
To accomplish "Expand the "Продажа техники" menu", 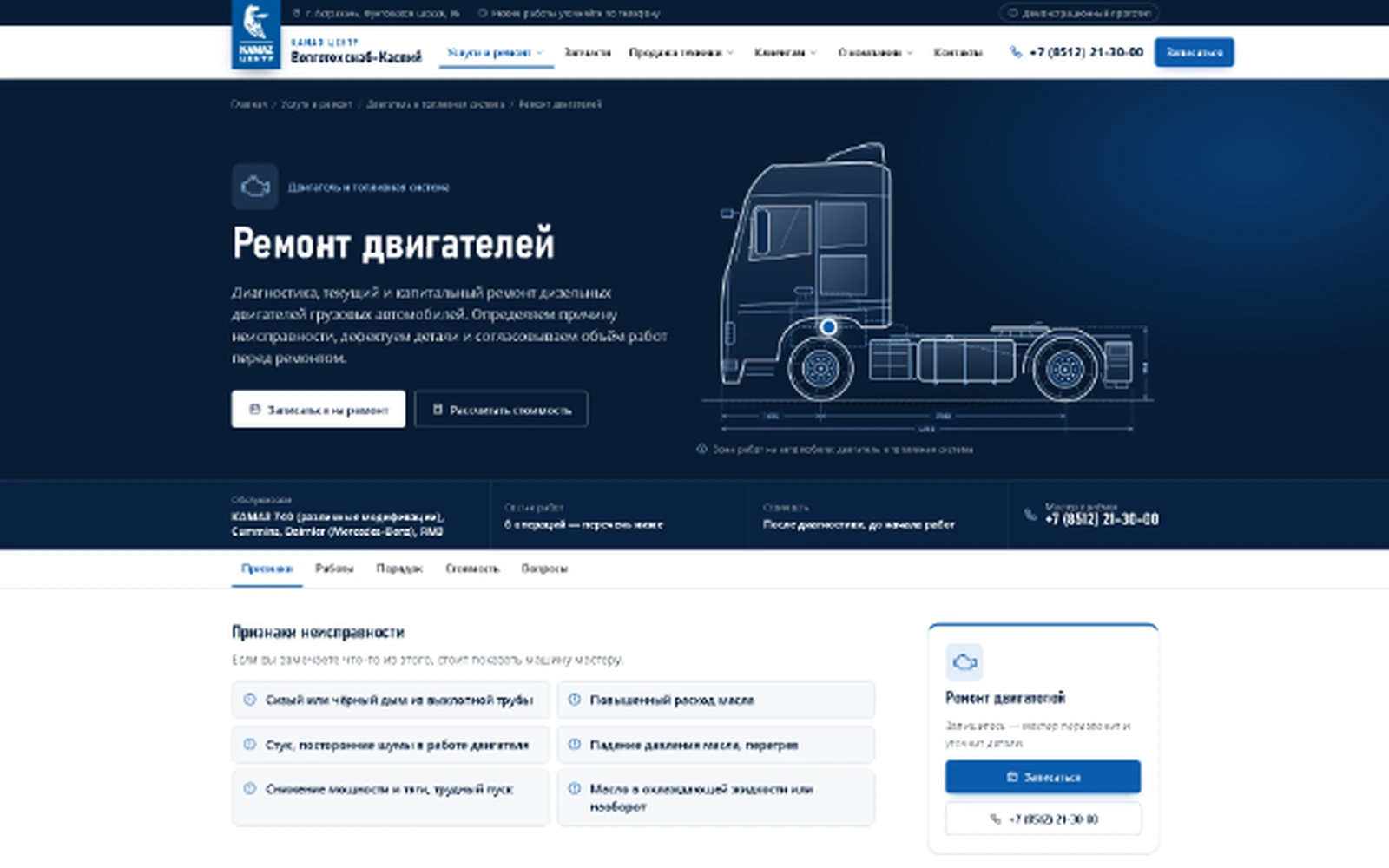I will [x=681, y=52].
